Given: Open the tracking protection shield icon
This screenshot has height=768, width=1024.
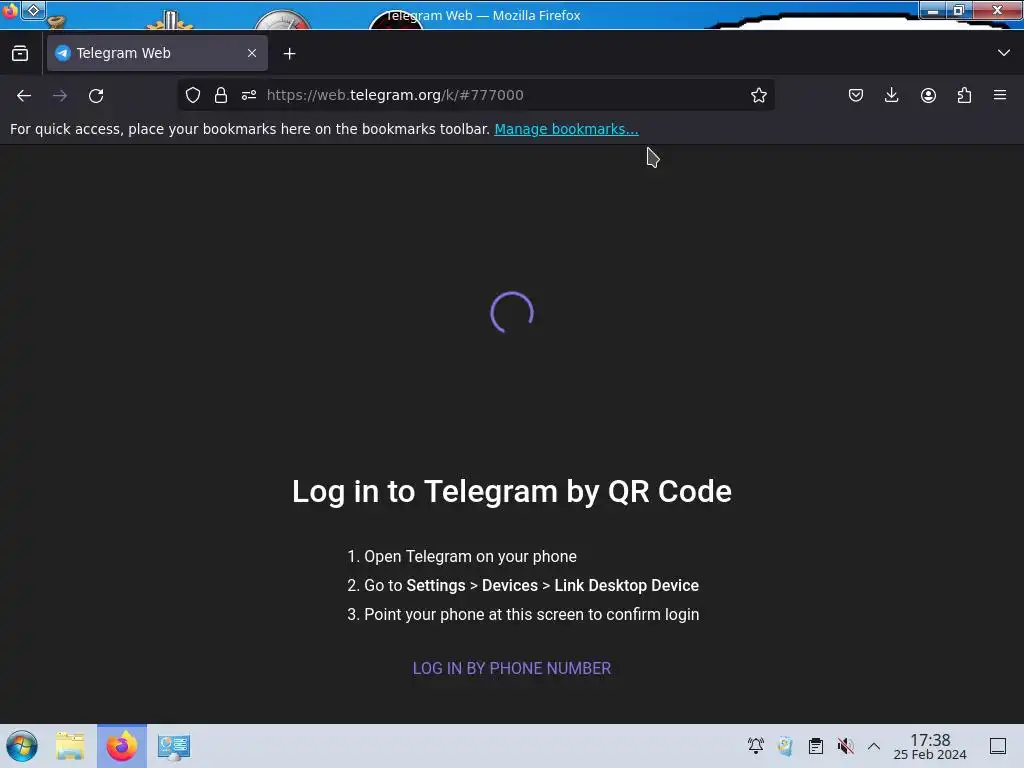Looking at the screenshot, I should (193, 95).
